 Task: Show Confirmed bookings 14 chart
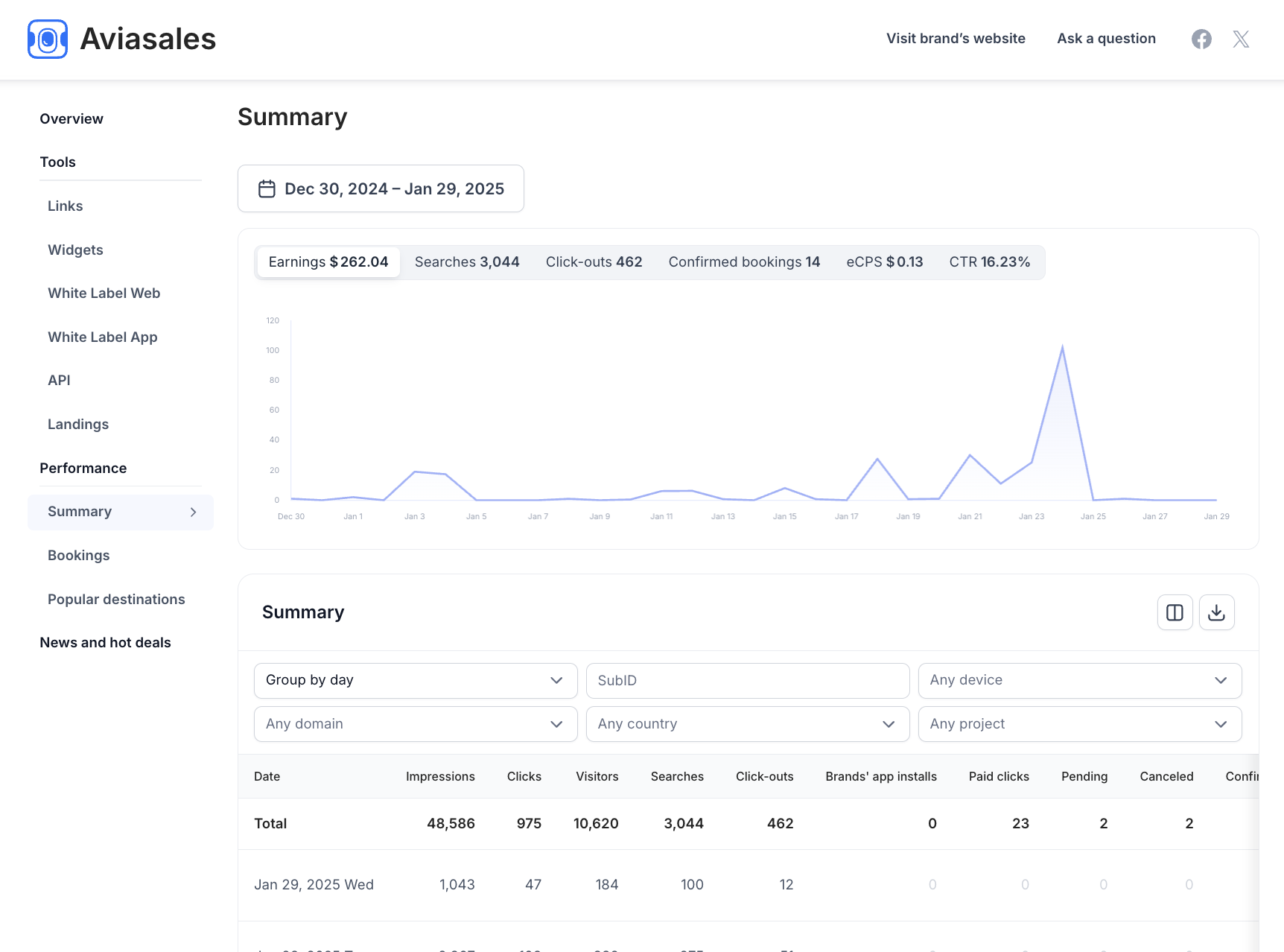[x=744, y=262]
